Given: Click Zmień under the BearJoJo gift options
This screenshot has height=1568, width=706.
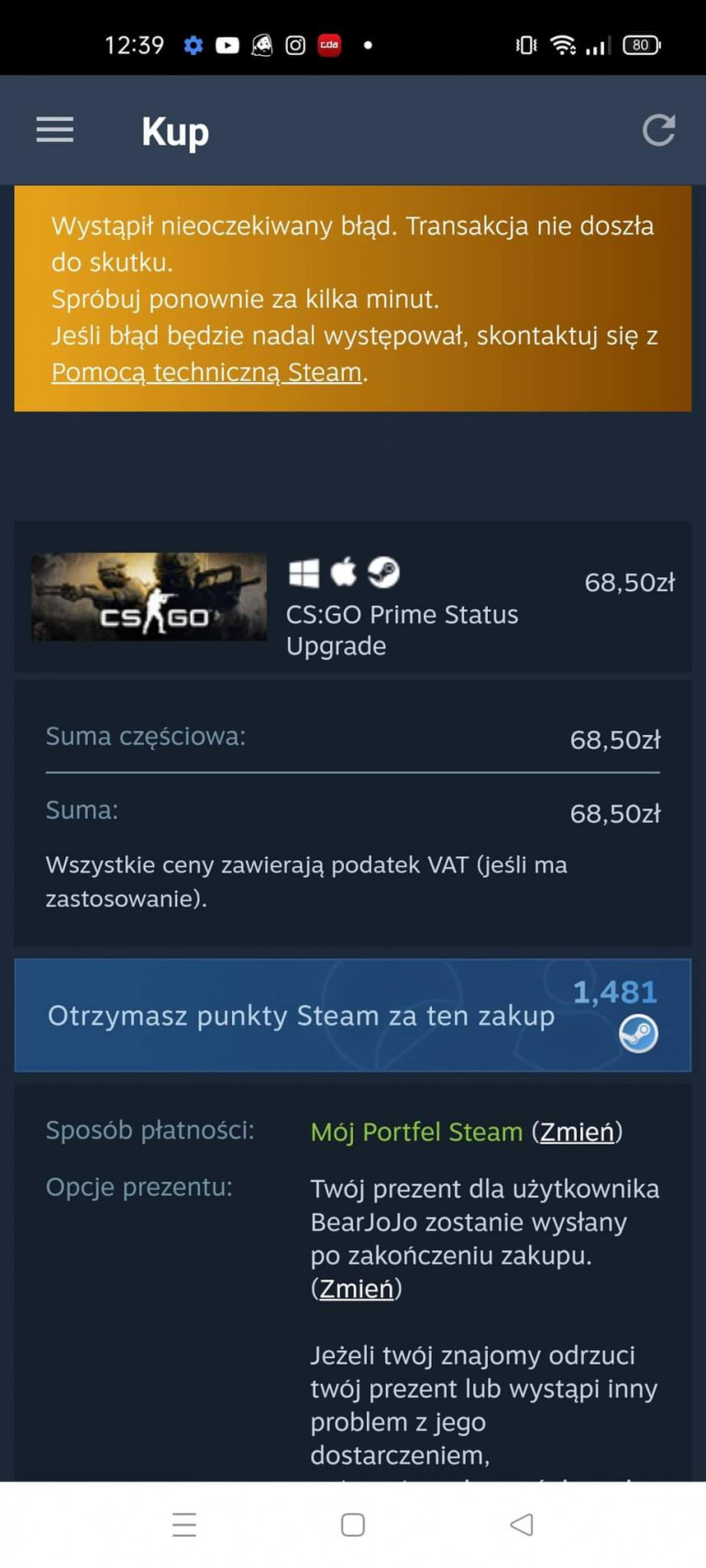Looking at the screenshot, I should click(x=357, y=1288).
